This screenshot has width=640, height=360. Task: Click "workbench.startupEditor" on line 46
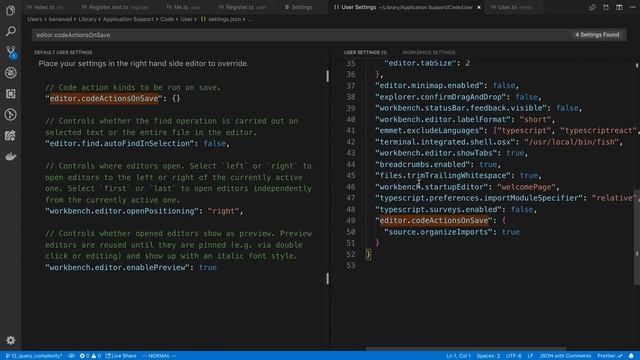coord(431,187)
